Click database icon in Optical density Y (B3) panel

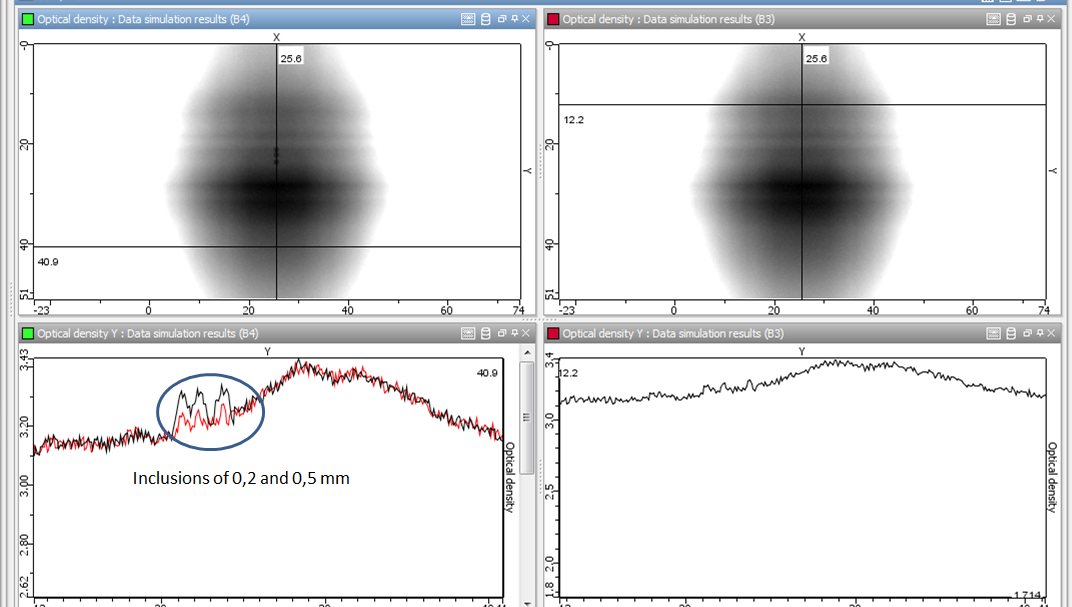[1011, 333]
